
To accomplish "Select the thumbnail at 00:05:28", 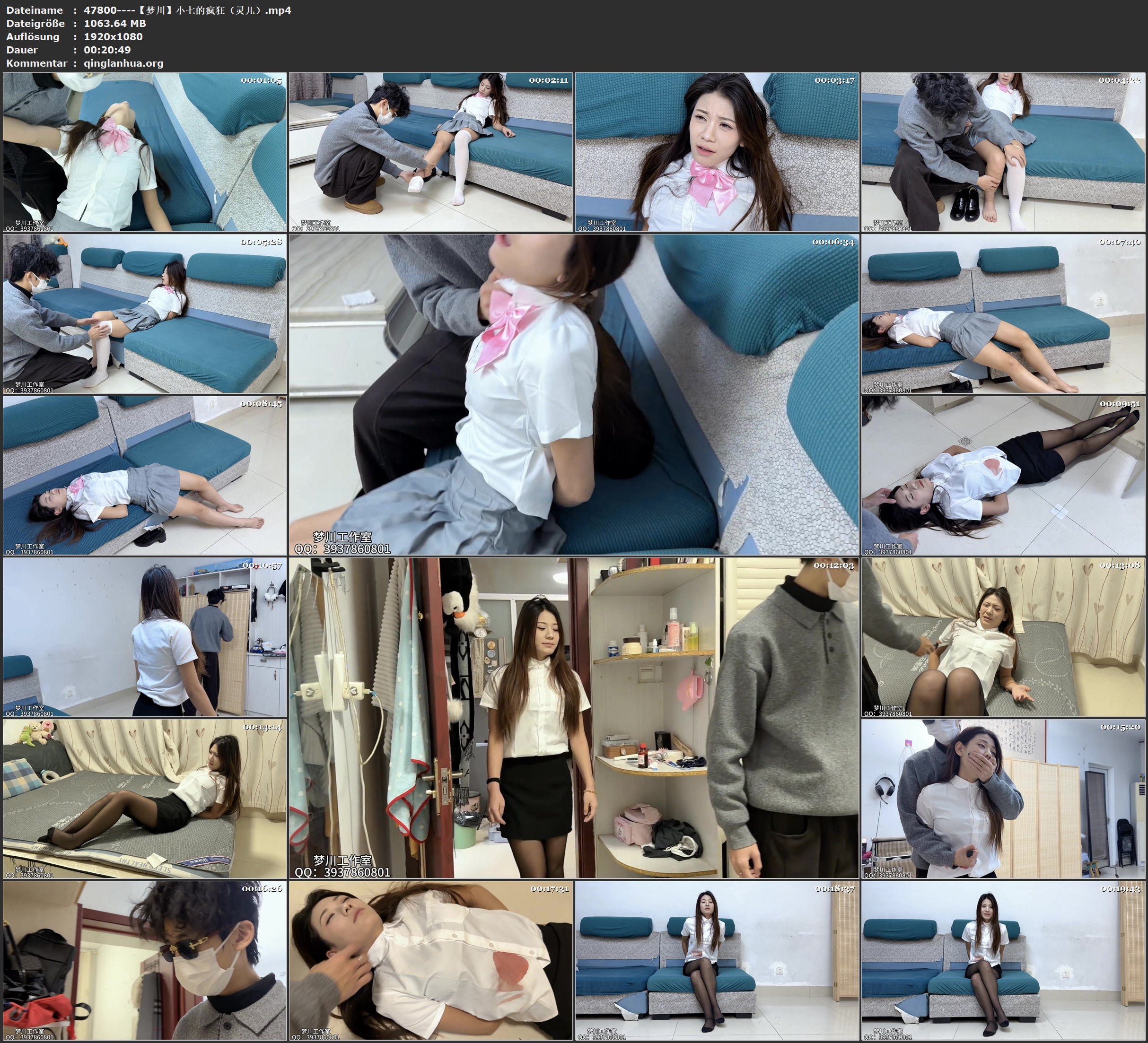I will pyautogui.click(x=145, y=313).
